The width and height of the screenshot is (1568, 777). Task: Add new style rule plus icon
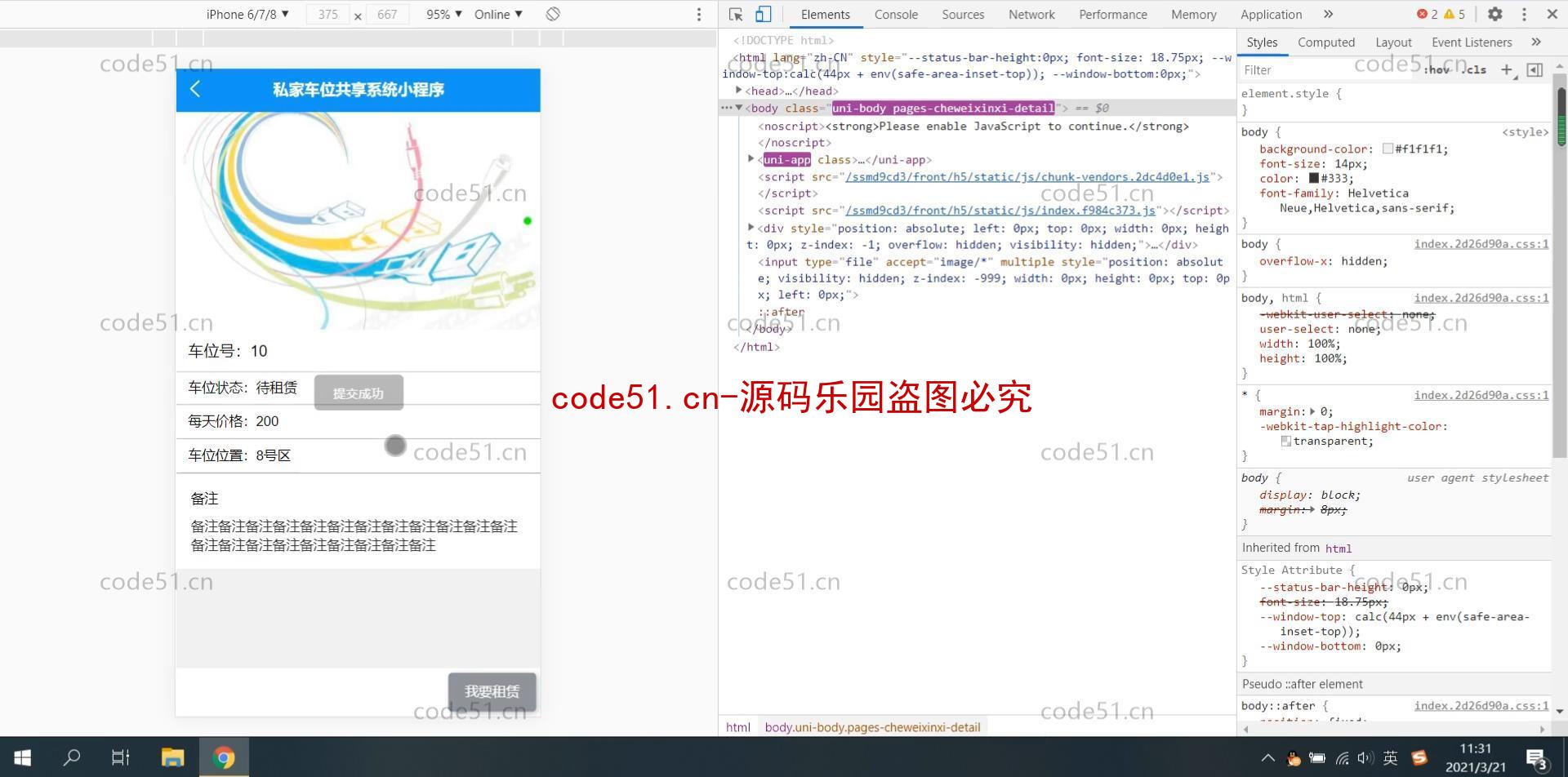(x=1507, y=70)
